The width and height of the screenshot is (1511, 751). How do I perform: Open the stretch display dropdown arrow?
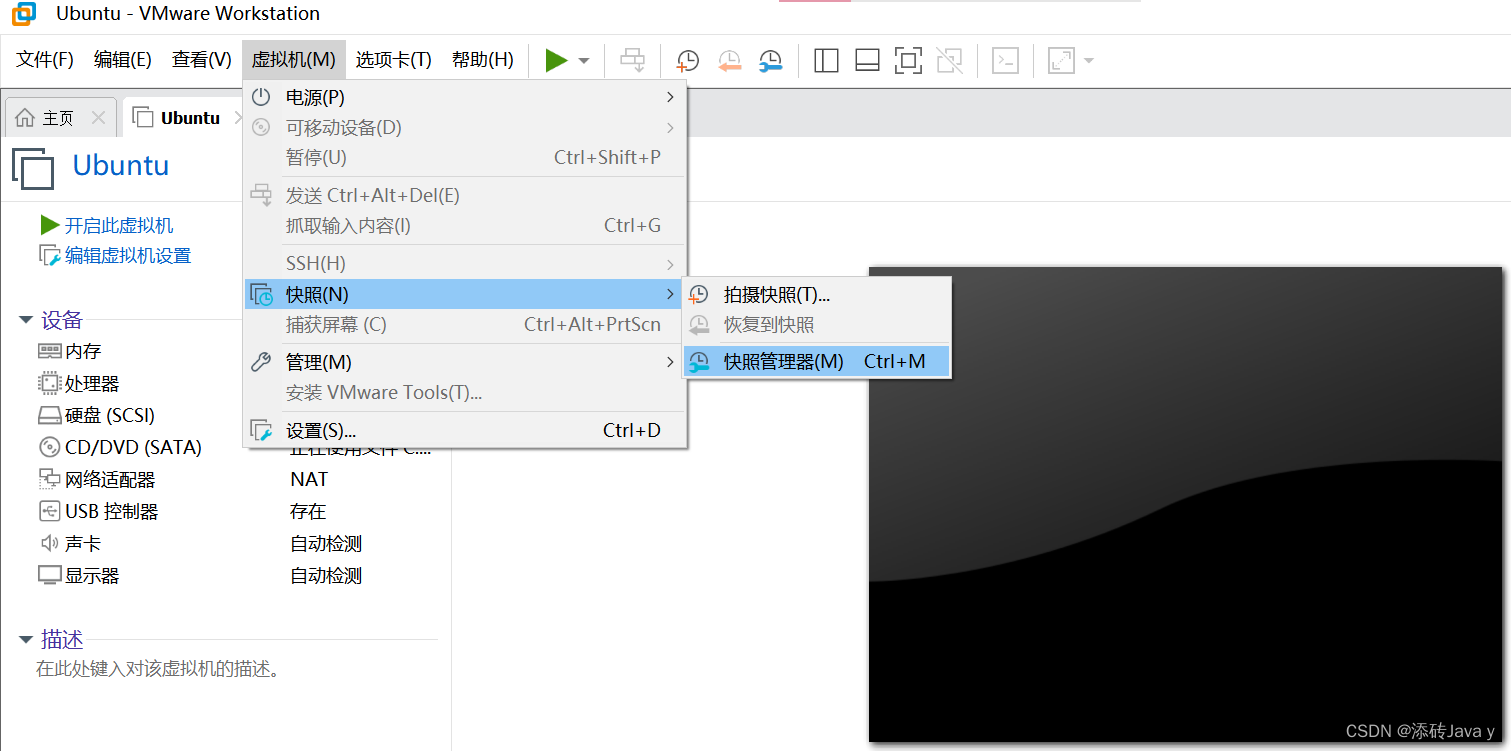point(1088,61)
